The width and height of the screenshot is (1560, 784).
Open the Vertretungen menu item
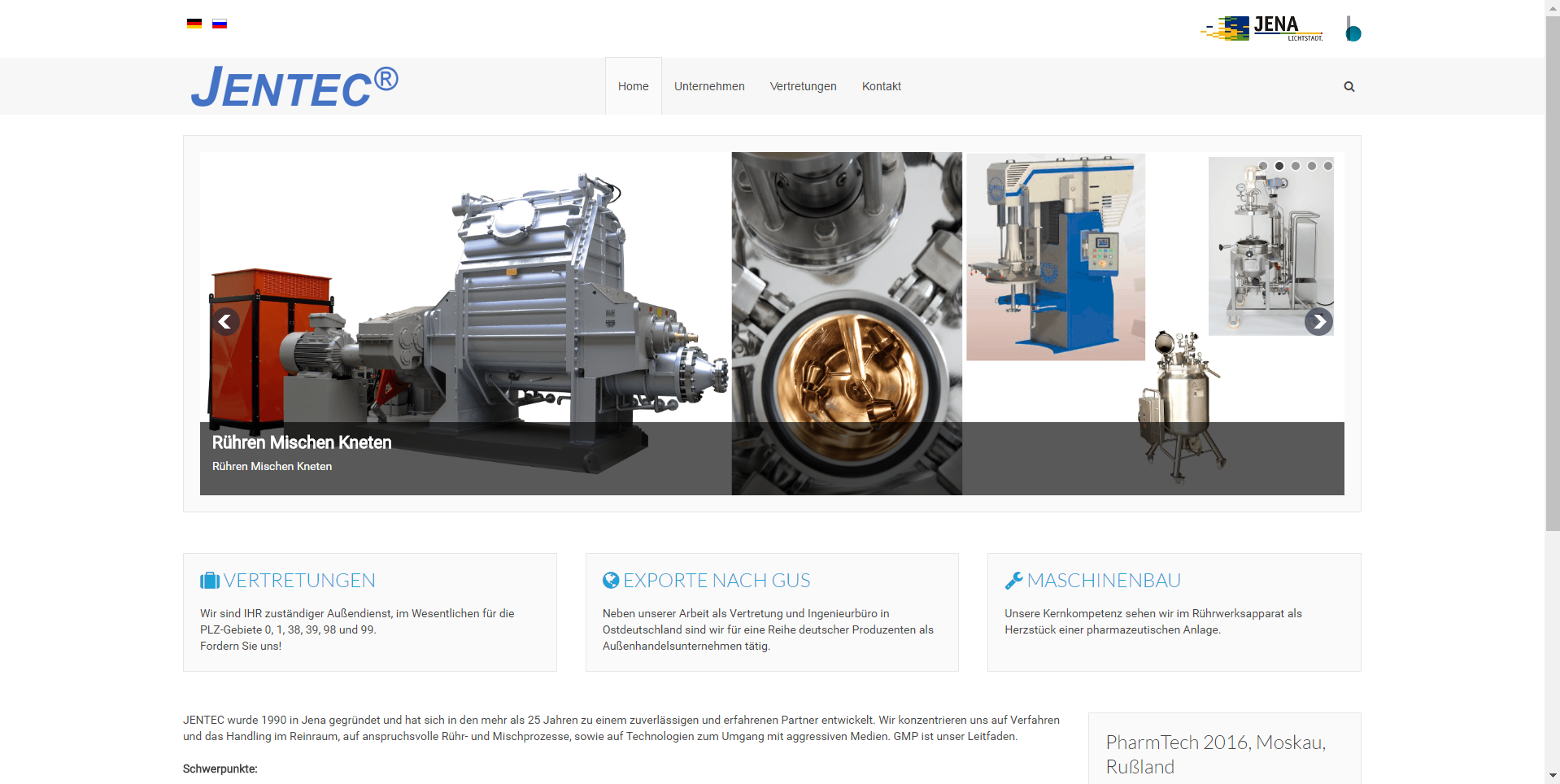pos(804,86)
